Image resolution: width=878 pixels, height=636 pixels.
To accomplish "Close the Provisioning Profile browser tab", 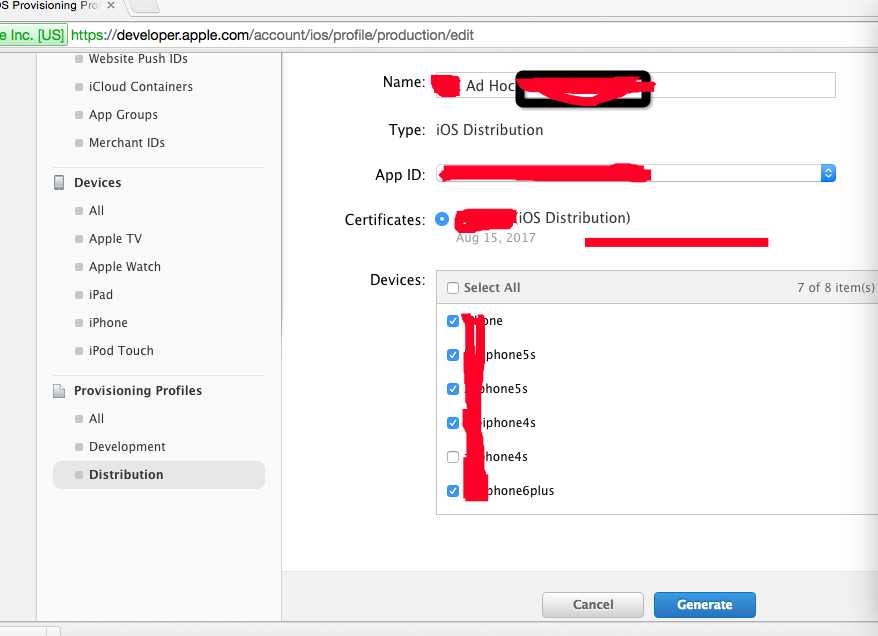I will (111, 5).
